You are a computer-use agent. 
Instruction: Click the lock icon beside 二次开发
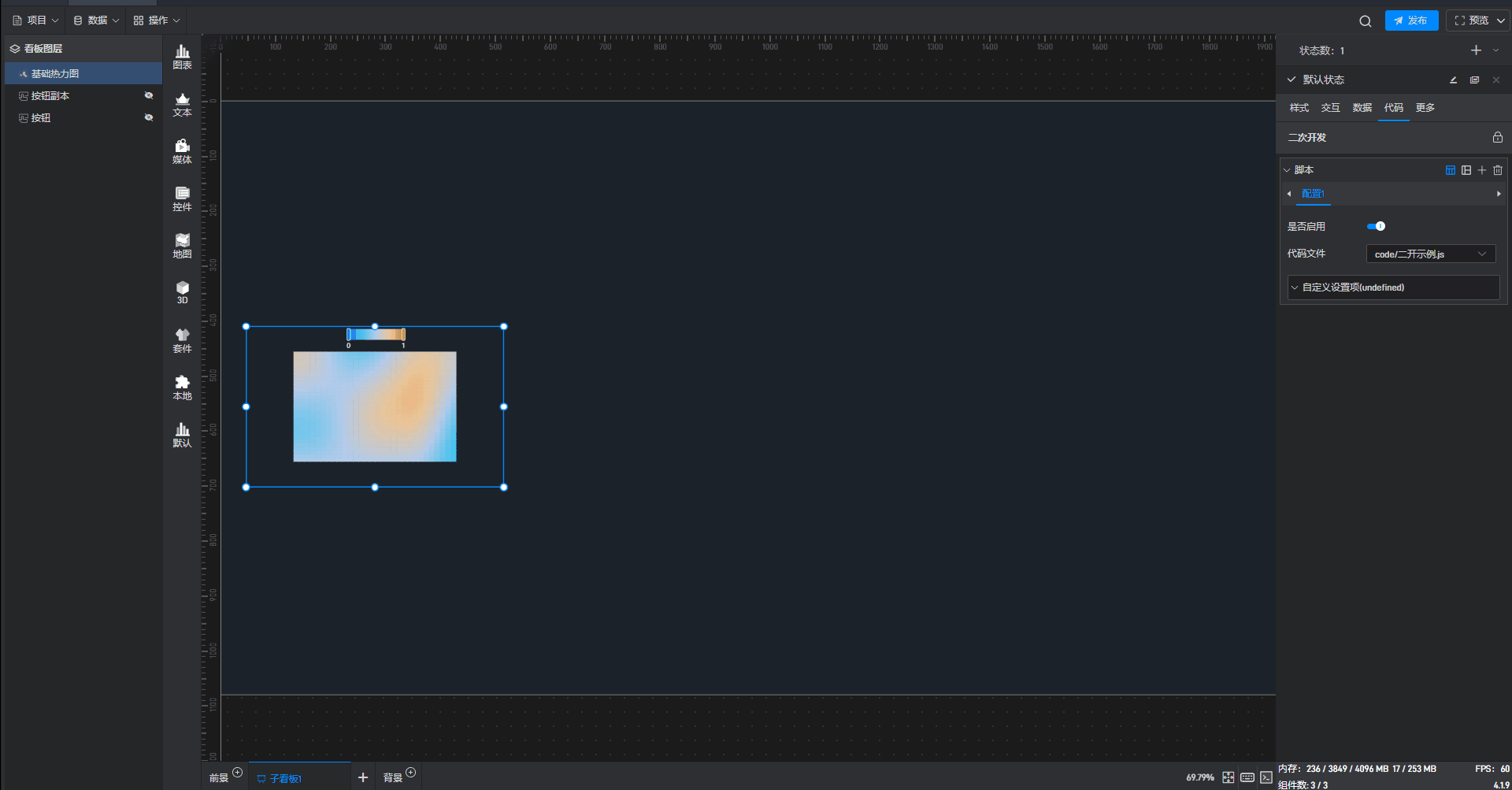point(1498,137)
